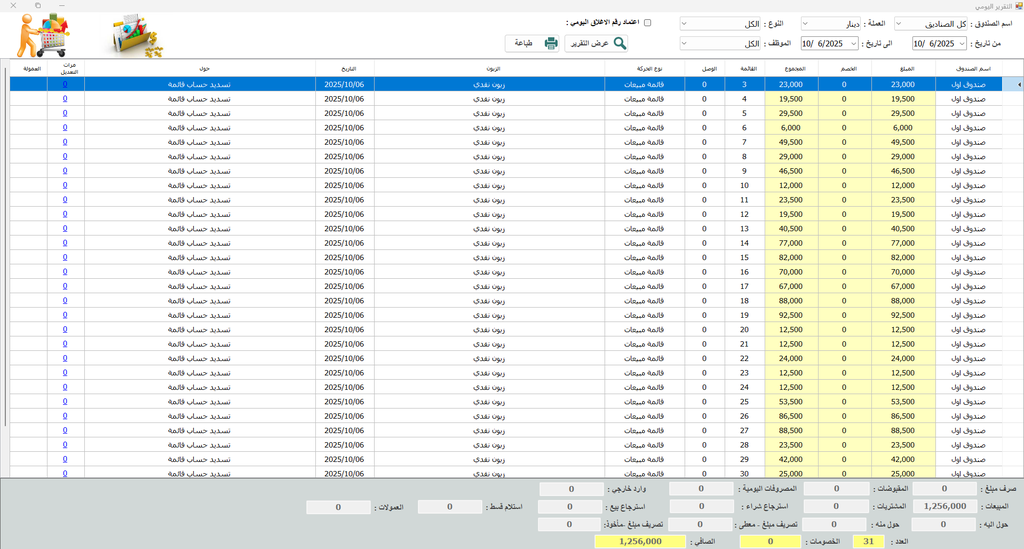Click the edit-count link for invoice 10
1024x549 pixels.
click(65, 185)
